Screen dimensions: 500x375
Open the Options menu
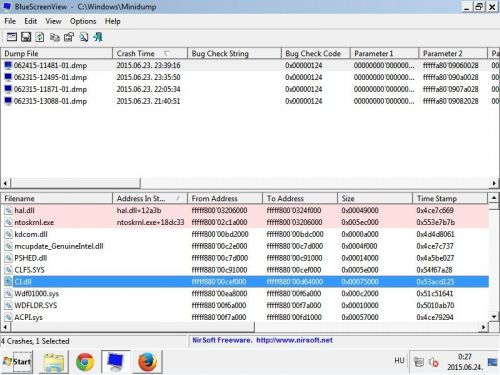[x=83, y=21]
